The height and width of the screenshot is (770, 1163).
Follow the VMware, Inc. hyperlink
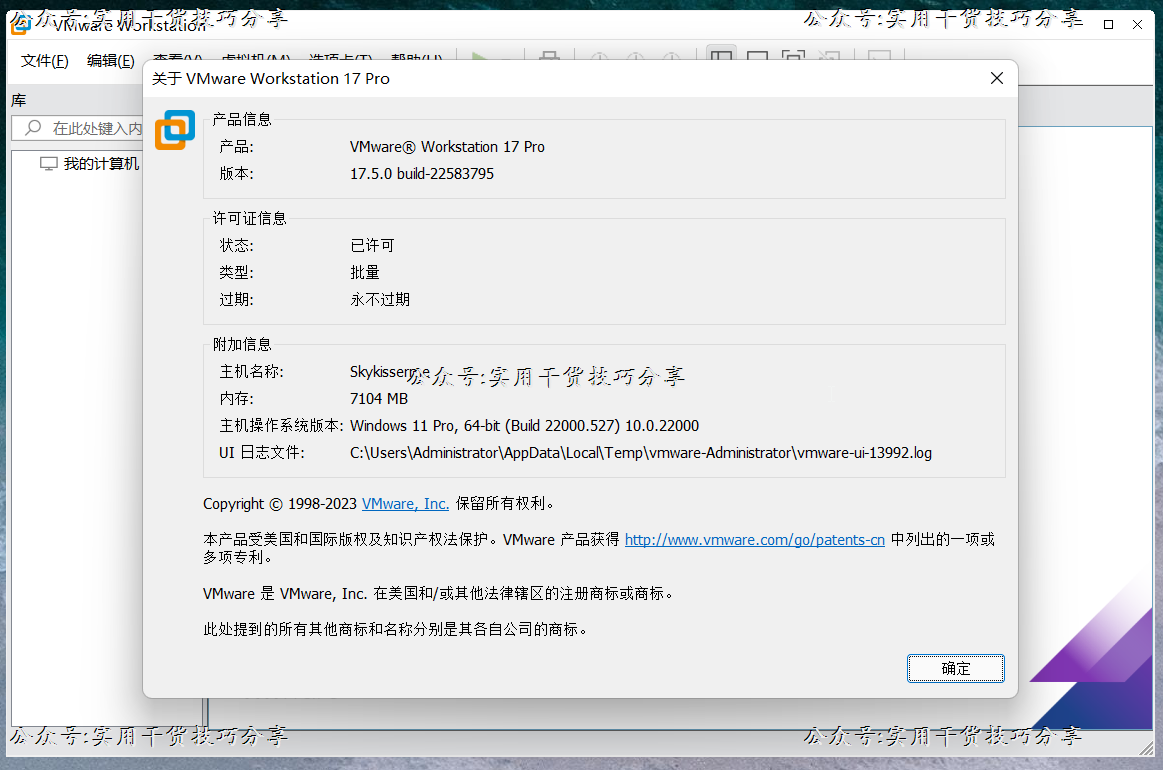tap(405, 503)
